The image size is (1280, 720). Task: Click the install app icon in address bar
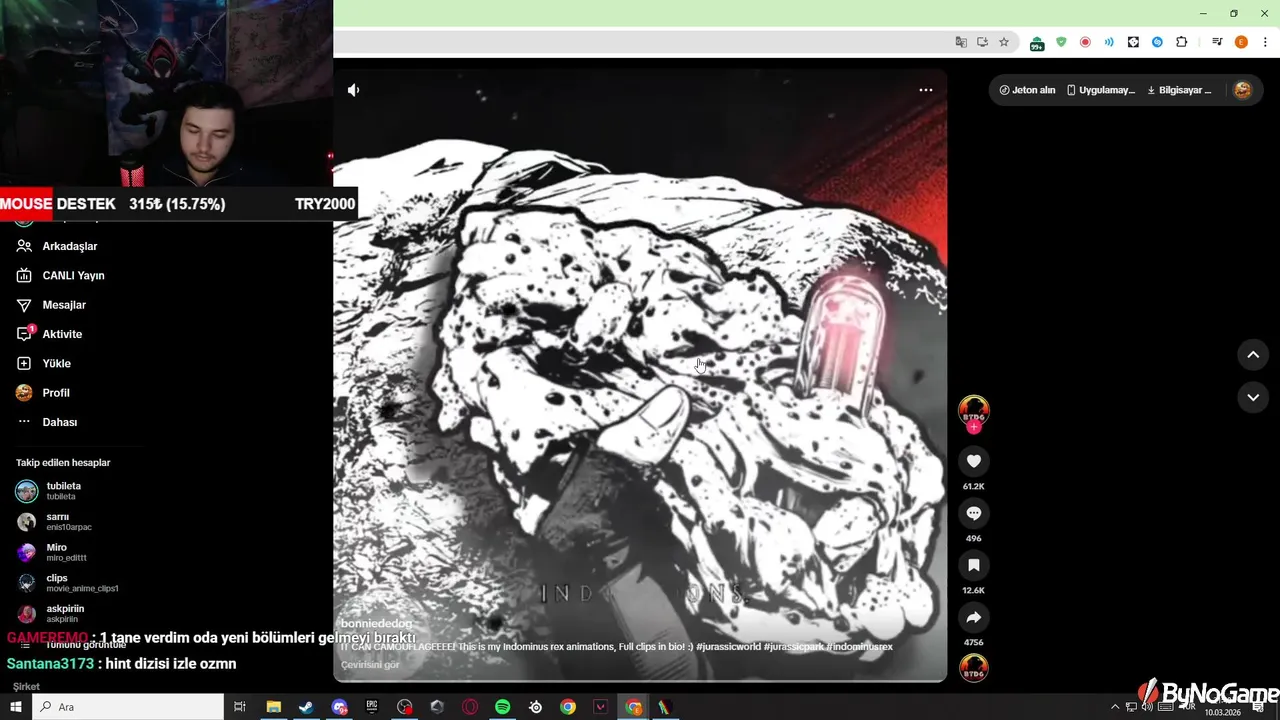(983, 42)
